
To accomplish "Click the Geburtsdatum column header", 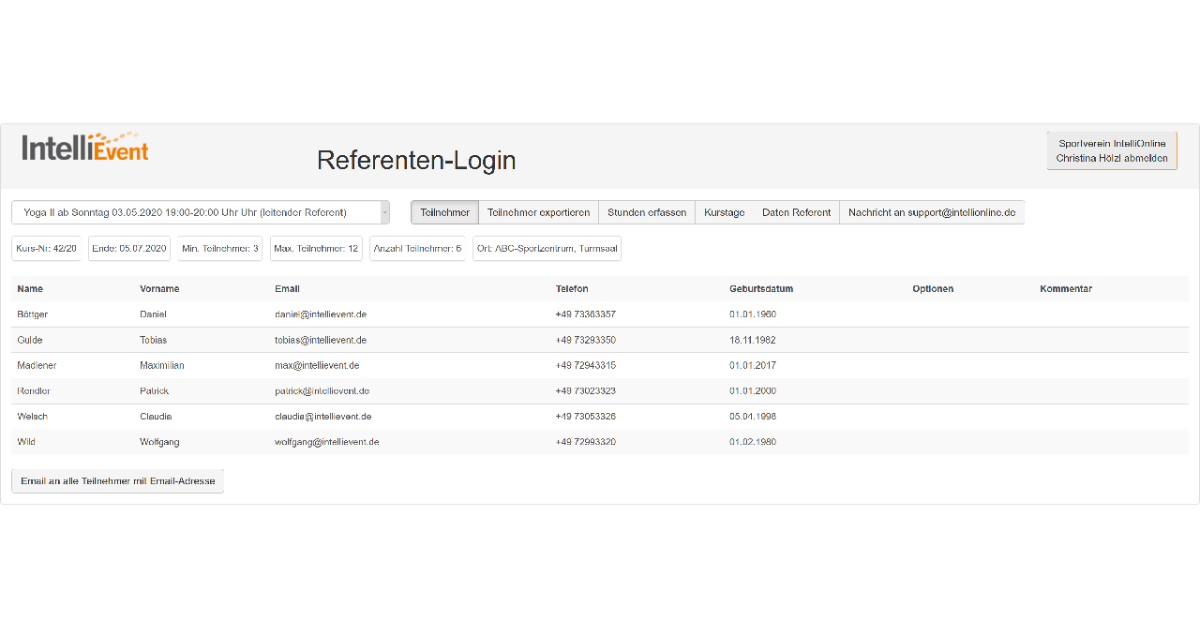I will point(761,288).
